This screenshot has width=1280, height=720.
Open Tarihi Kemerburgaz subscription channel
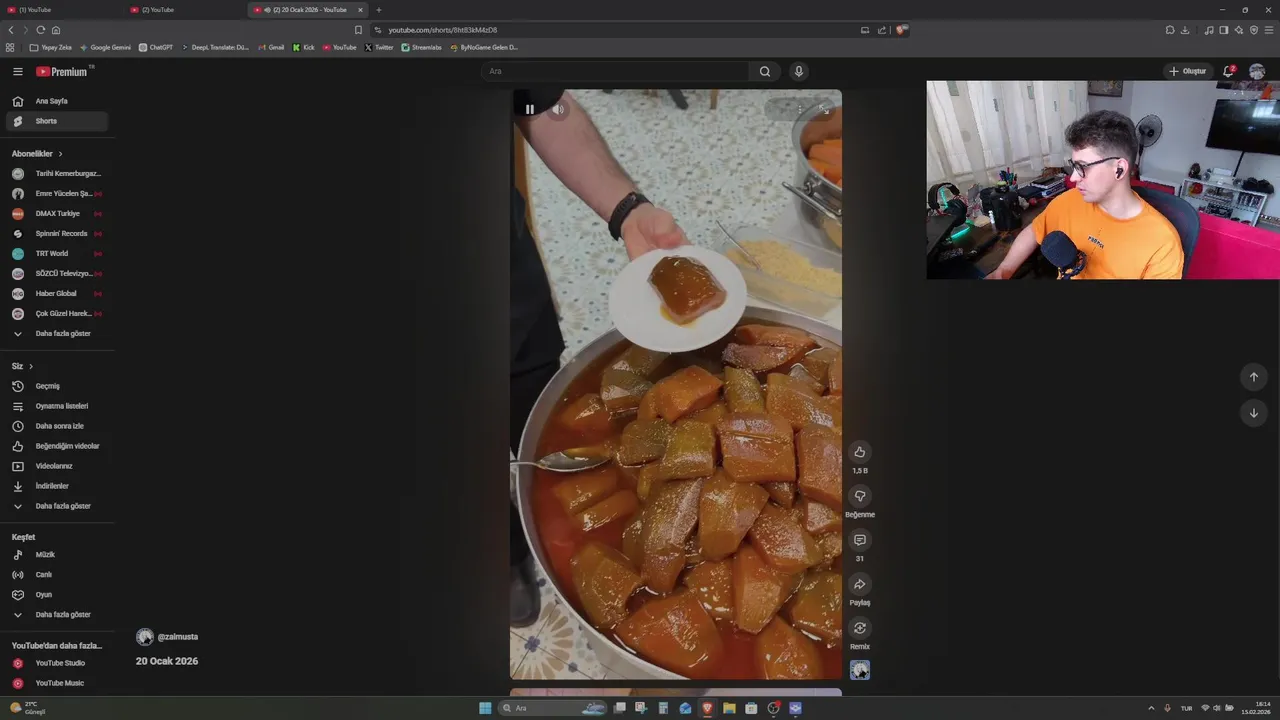pos(57,173)
